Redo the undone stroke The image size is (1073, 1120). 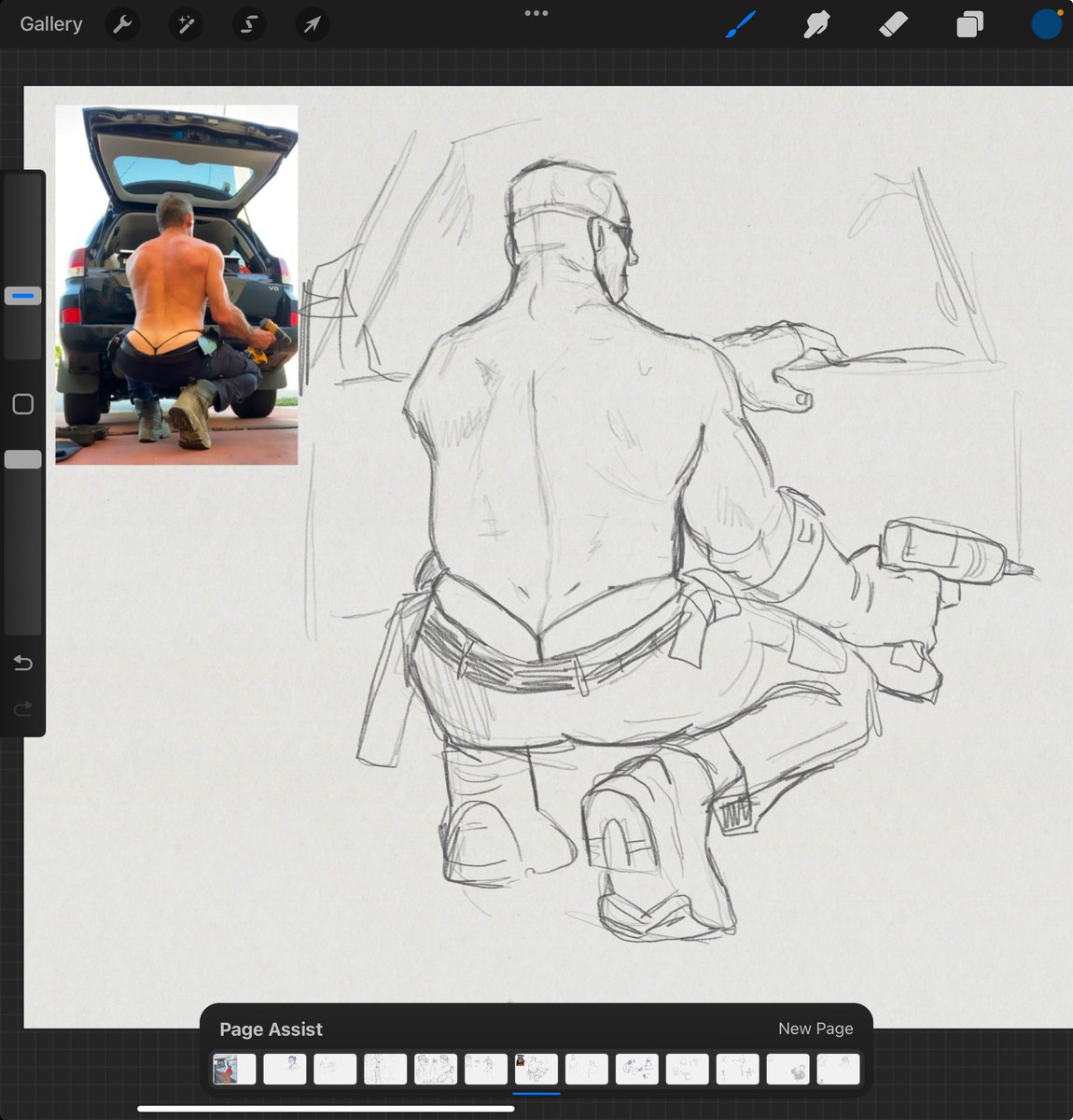click(x=23, y=709)
